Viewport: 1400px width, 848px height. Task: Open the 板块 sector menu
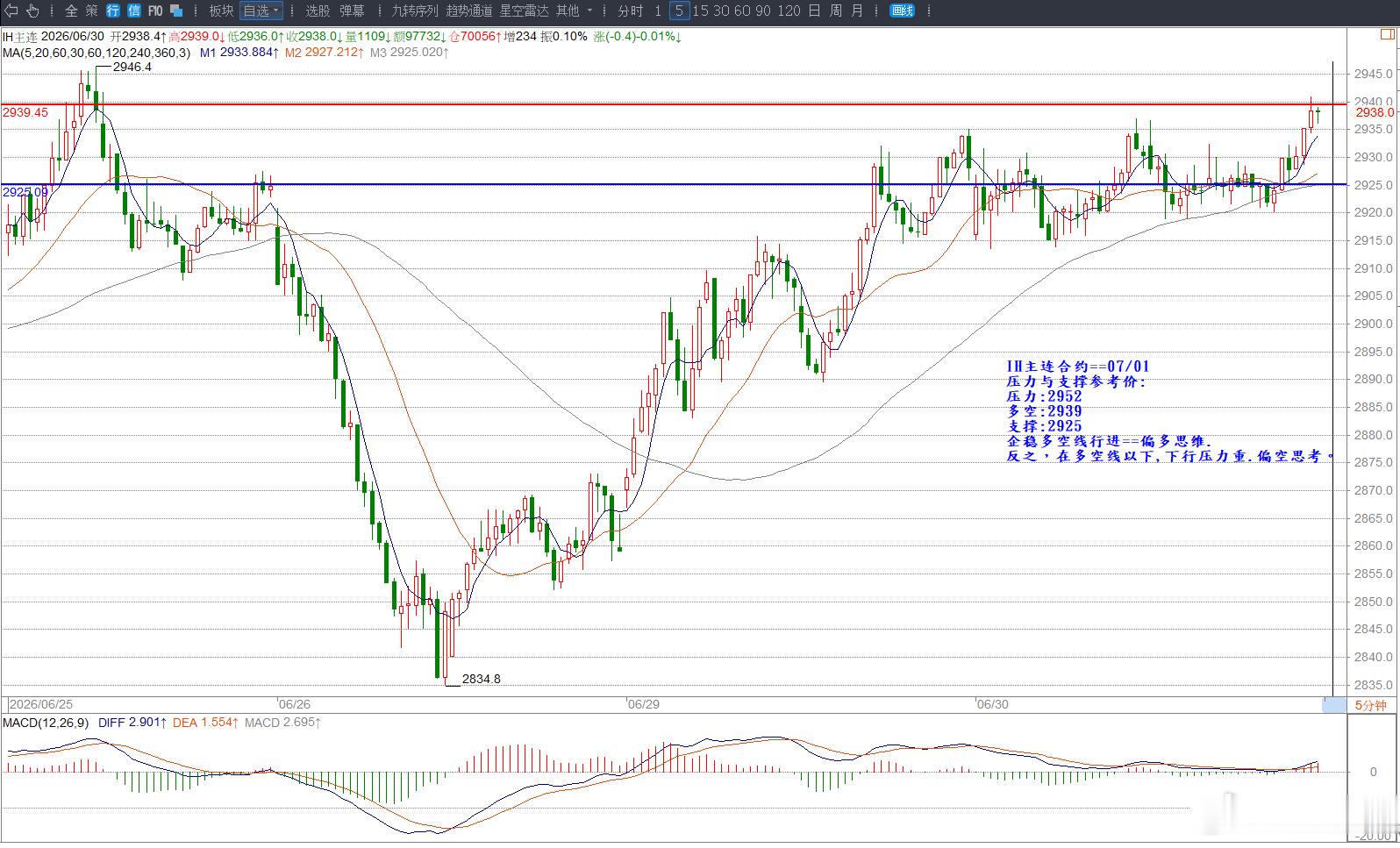tap(221, 11)
